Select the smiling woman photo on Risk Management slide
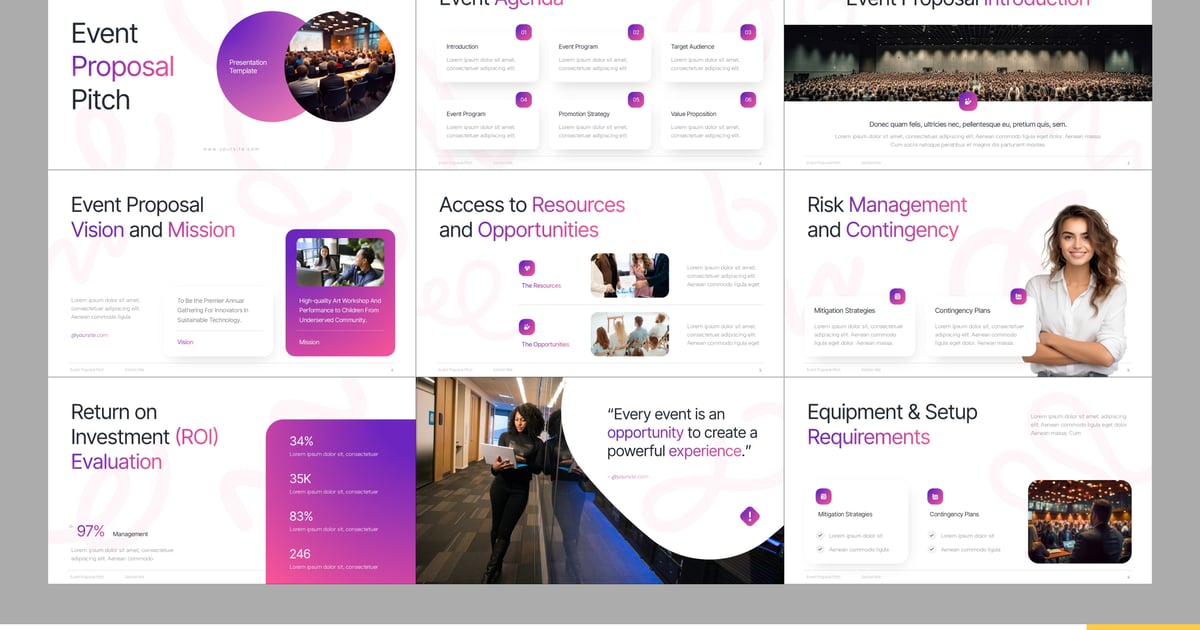Screen dimensions: 1200x630 pyautogui.click(x=1076, y=290)
